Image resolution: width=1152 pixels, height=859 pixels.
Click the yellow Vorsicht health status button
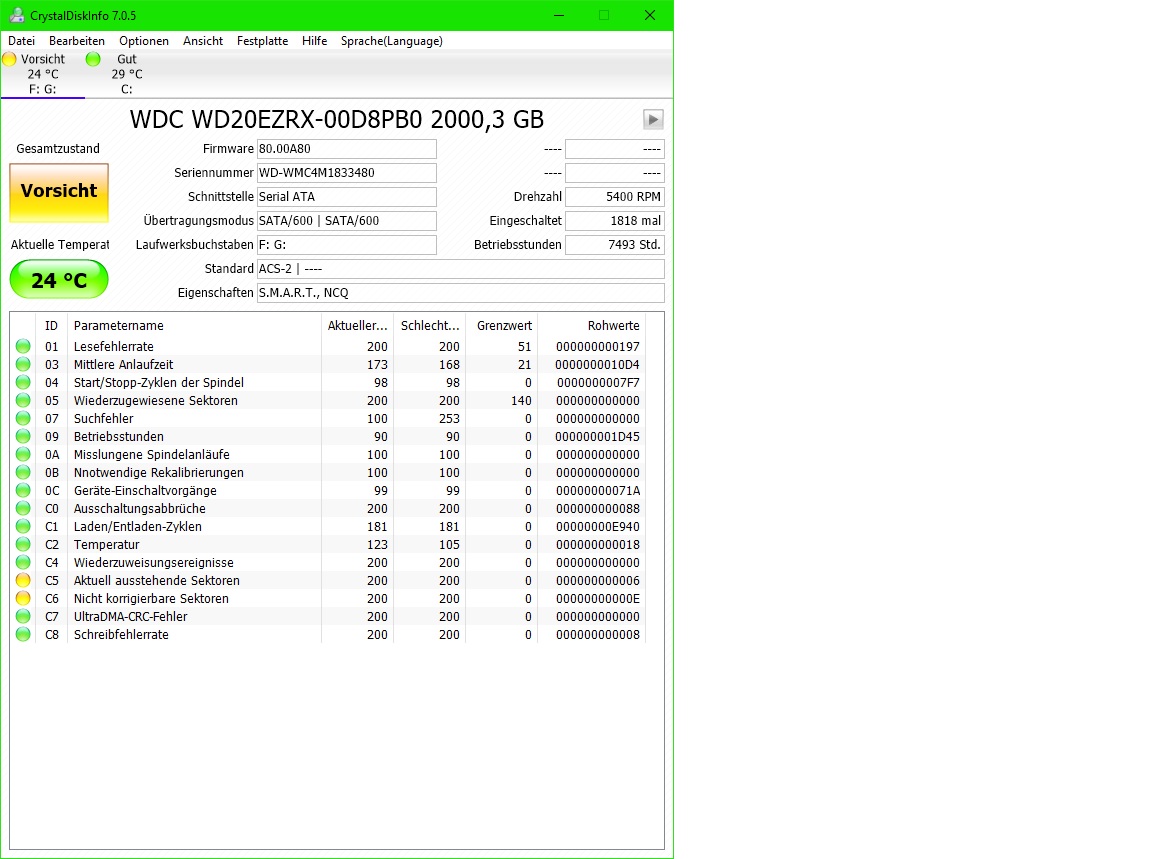coord(59,193)
